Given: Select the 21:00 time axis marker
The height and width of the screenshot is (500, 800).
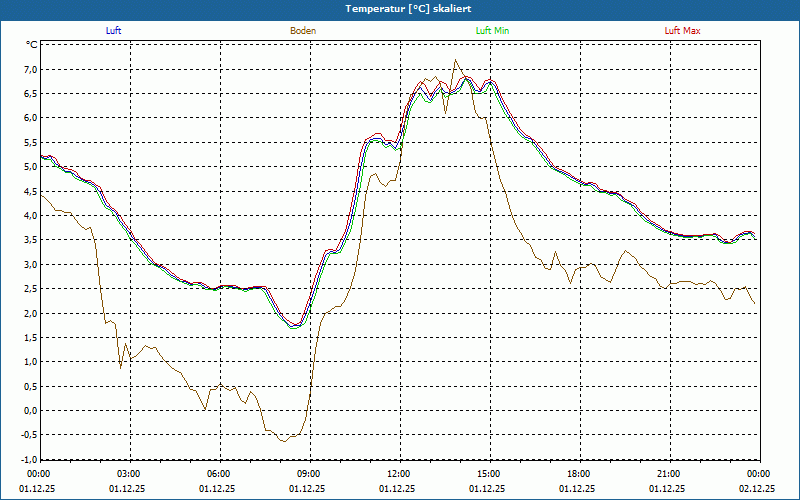Looking at the screenshot, I should click(x=669, y=474).
